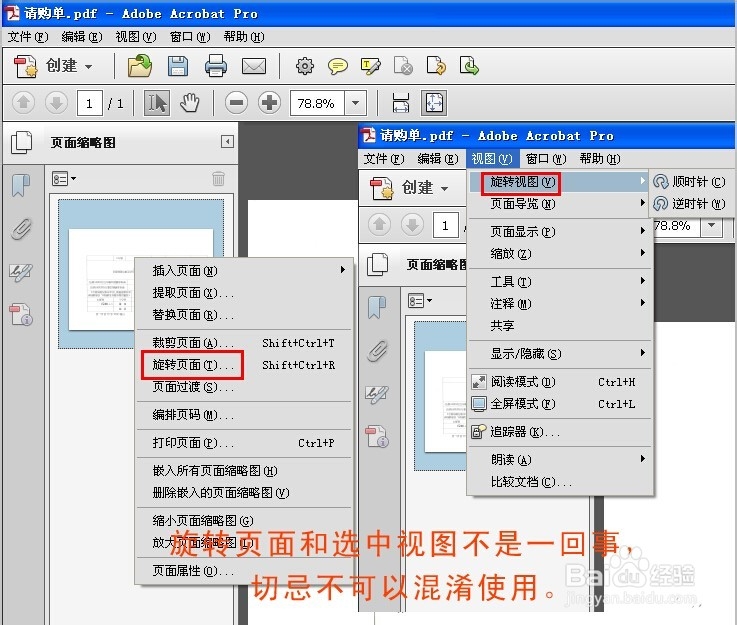Send by email using the envelope icon
This screenshot has width=737, height=625.
(x=254, y=66)
